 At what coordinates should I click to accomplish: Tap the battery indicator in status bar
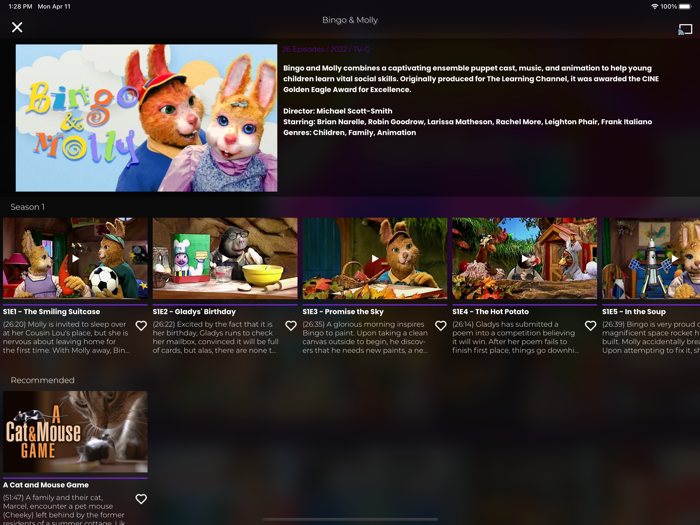click(x=684, y=7)
